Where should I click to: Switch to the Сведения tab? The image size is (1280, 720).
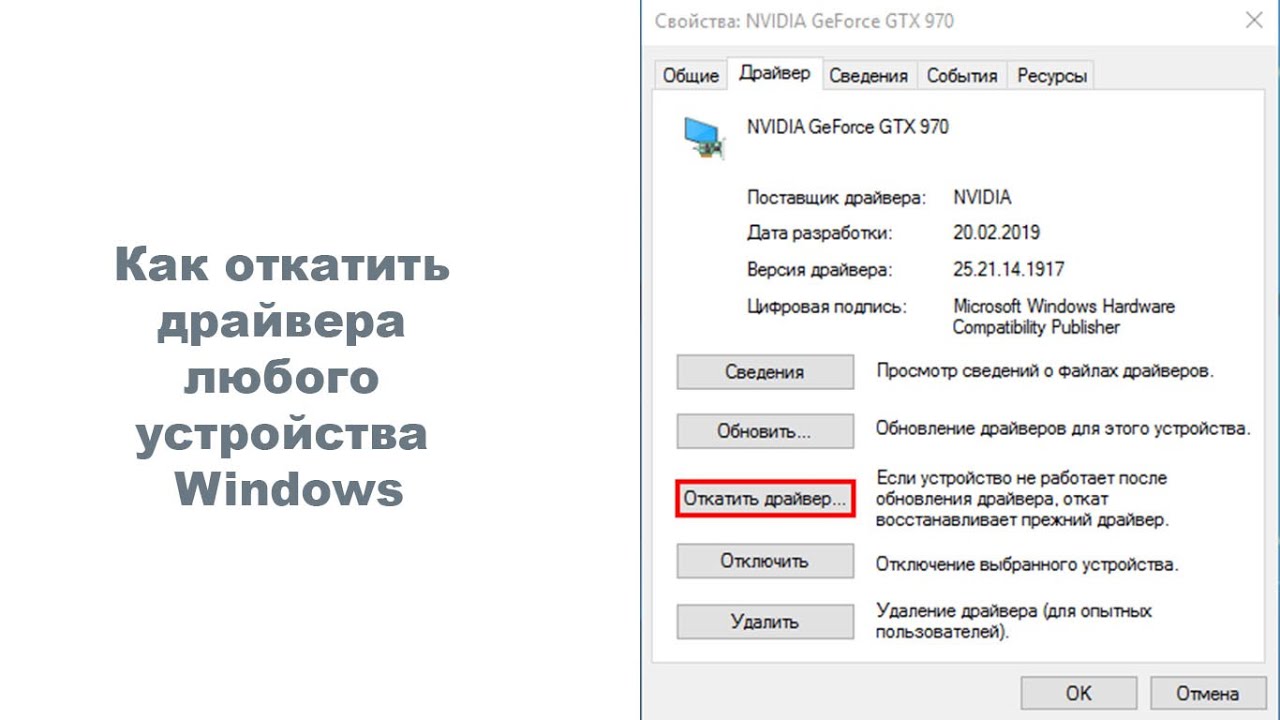pos(869,75)
